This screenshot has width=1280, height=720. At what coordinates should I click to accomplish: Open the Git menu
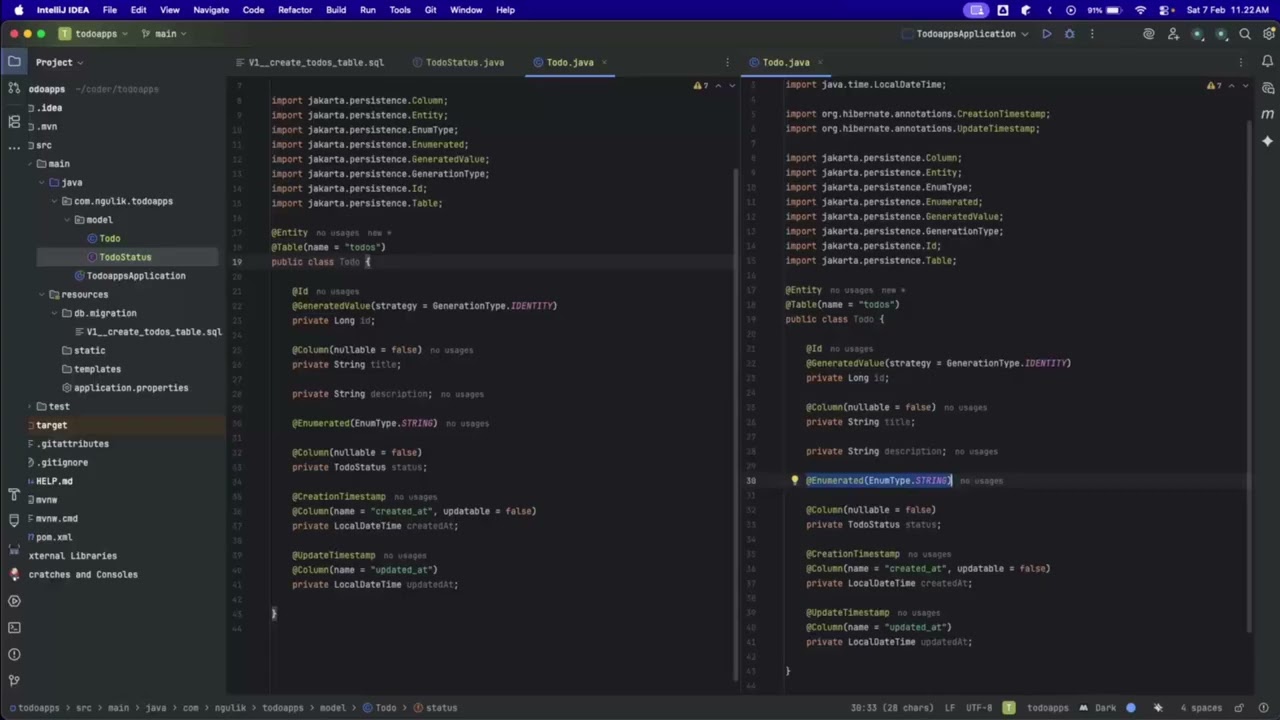[430, 10]
